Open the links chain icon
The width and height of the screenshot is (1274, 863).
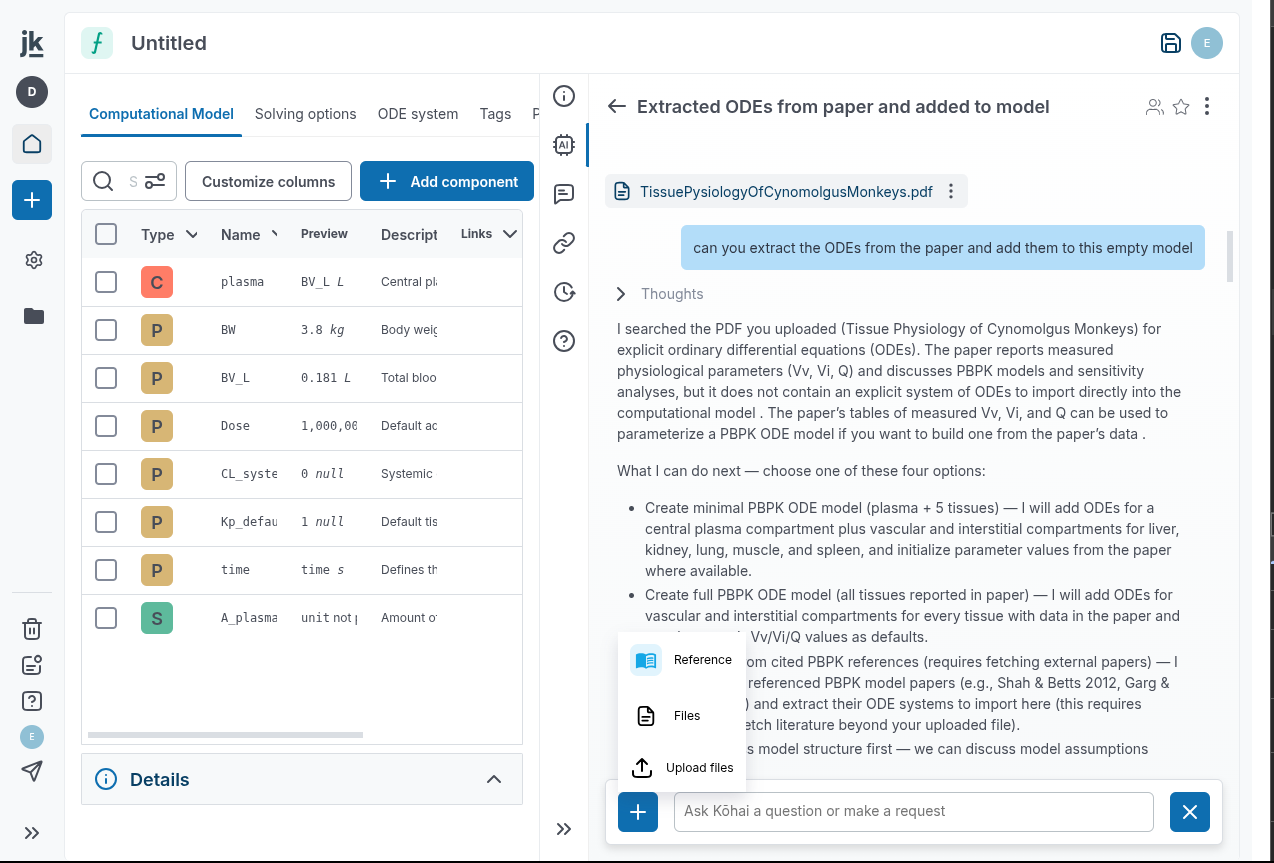click(x=564, y=242)
